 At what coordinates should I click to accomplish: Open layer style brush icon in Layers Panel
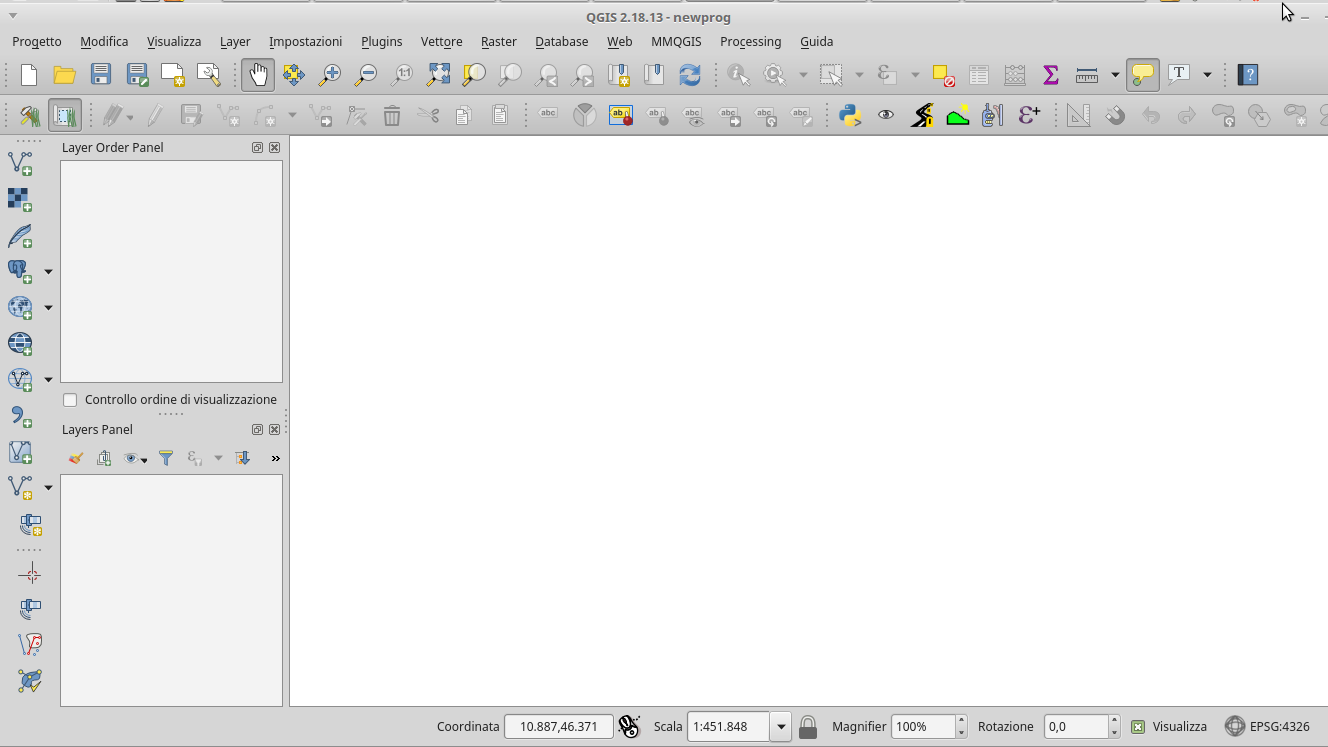click(75, 458)
